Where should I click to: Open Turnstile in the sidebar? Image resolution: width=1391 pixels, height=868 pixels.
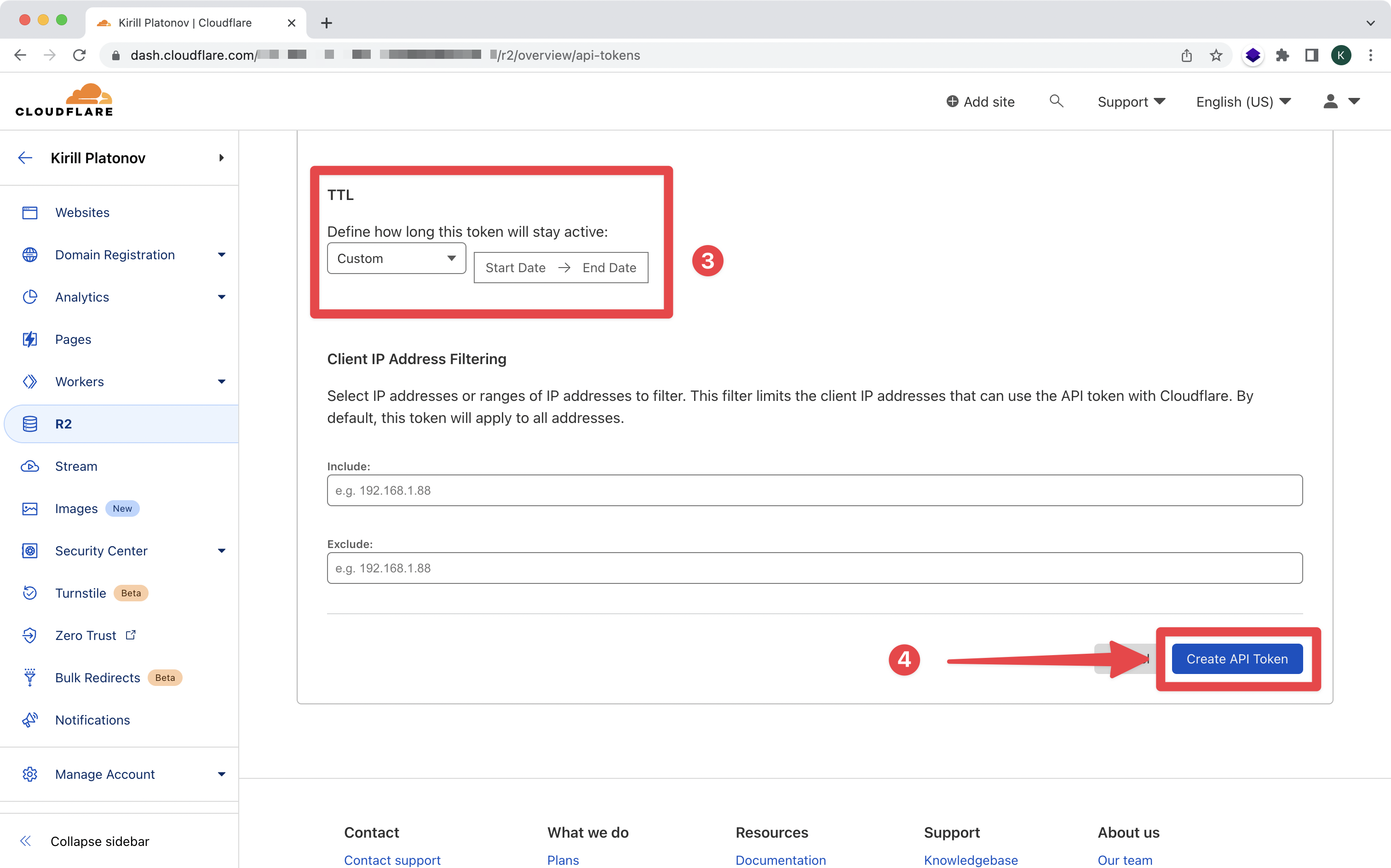(80, 593)
